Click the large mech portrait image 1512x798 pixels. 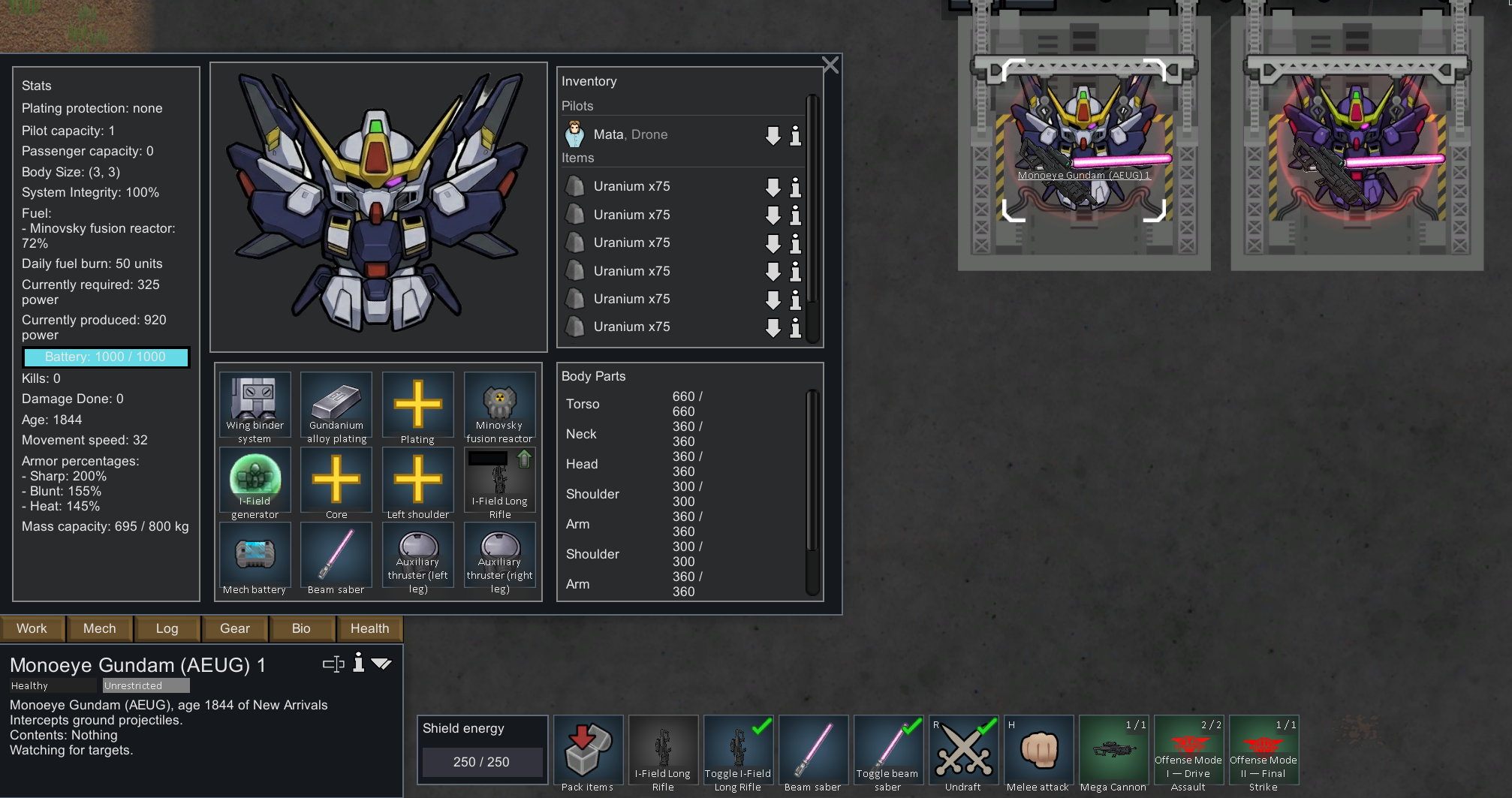tap(378, 206)
